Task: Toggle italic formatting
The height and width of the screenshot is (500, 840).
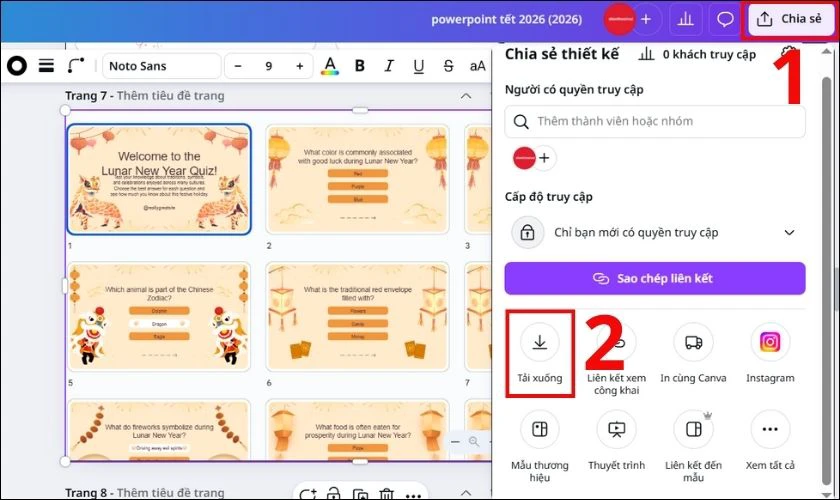Action: 389,66
